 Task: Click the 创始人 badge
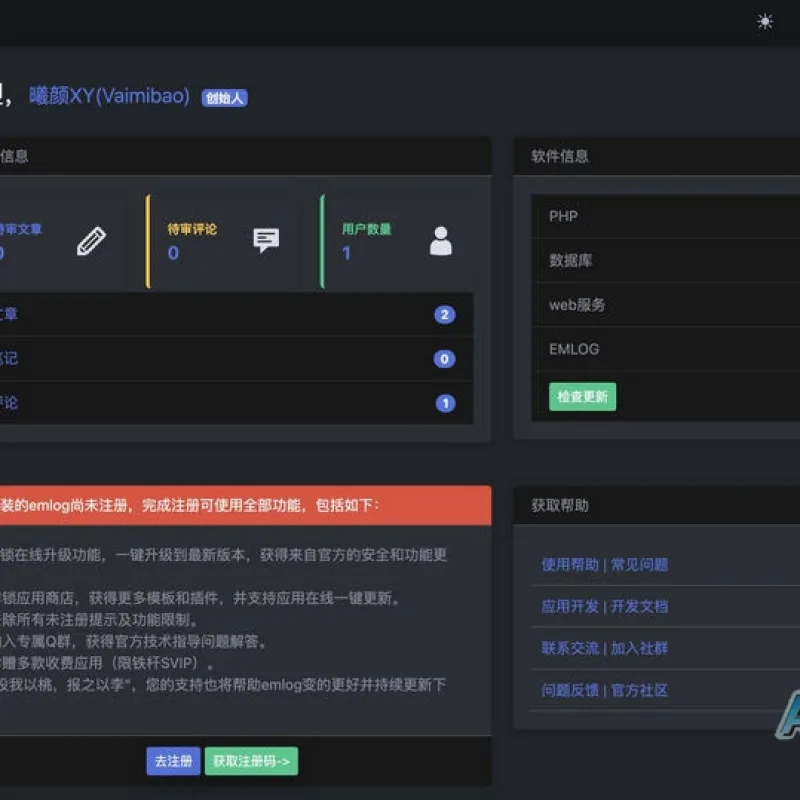[x=224, y=98]
